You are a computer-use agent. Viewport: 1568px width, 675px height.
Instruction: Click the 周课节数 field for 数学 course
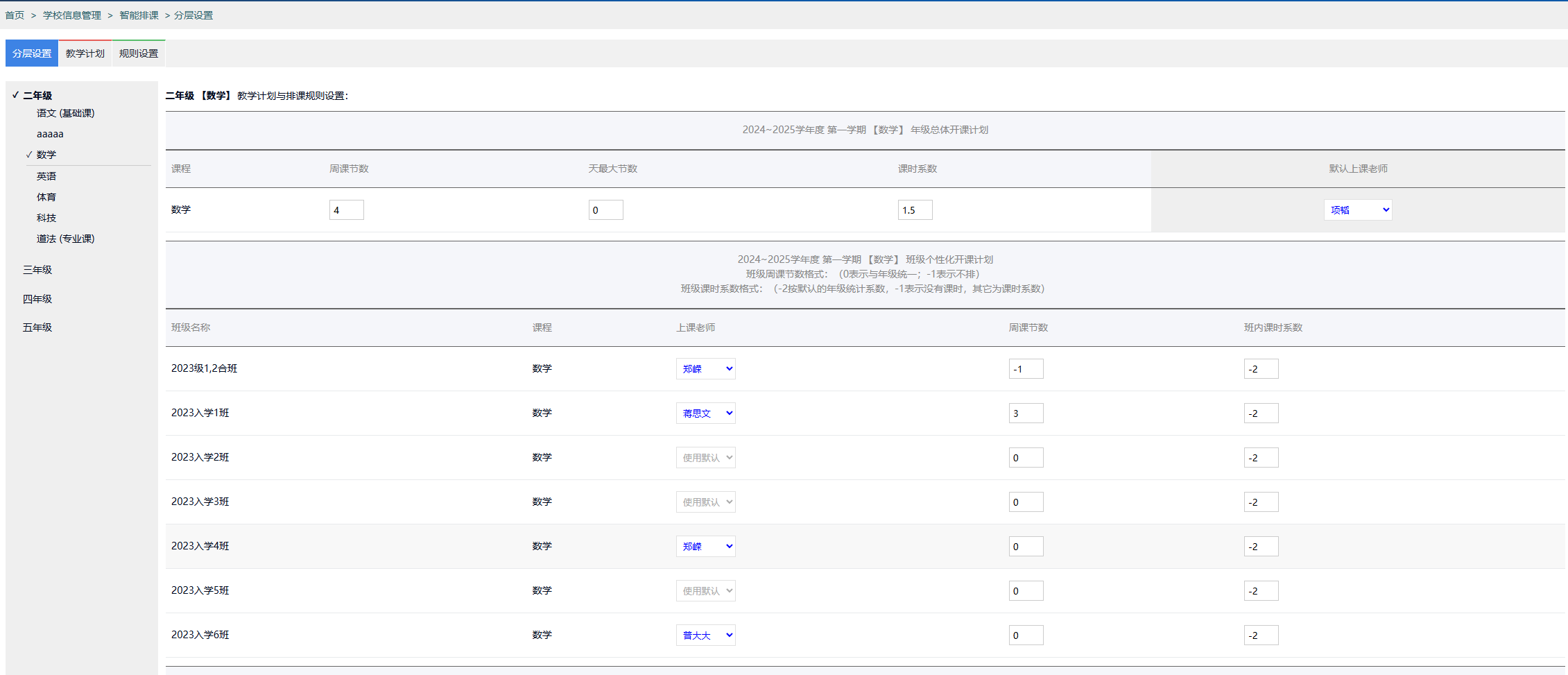coord(346,210)
